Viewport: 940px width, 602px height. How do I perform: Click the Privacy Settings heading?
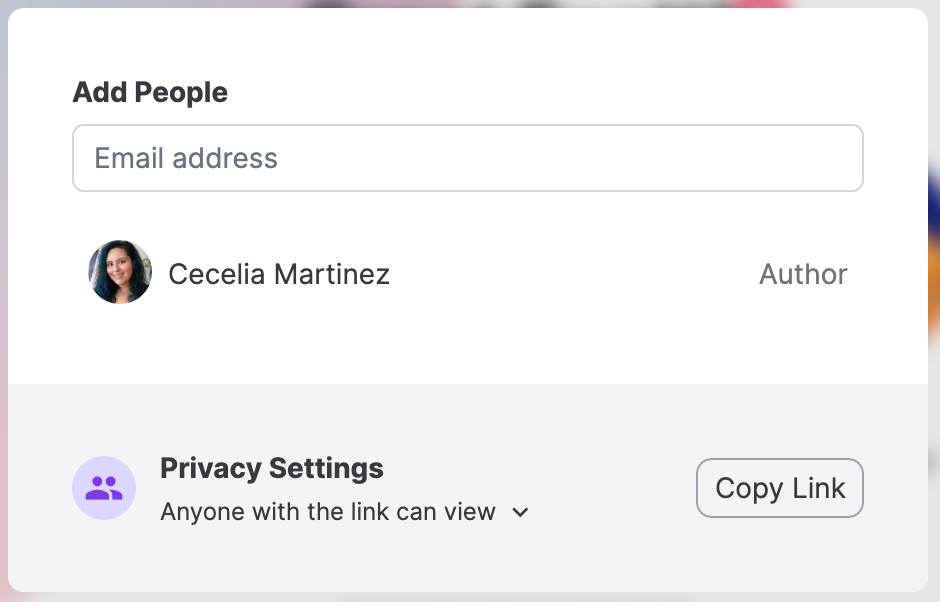coord(272,468)
